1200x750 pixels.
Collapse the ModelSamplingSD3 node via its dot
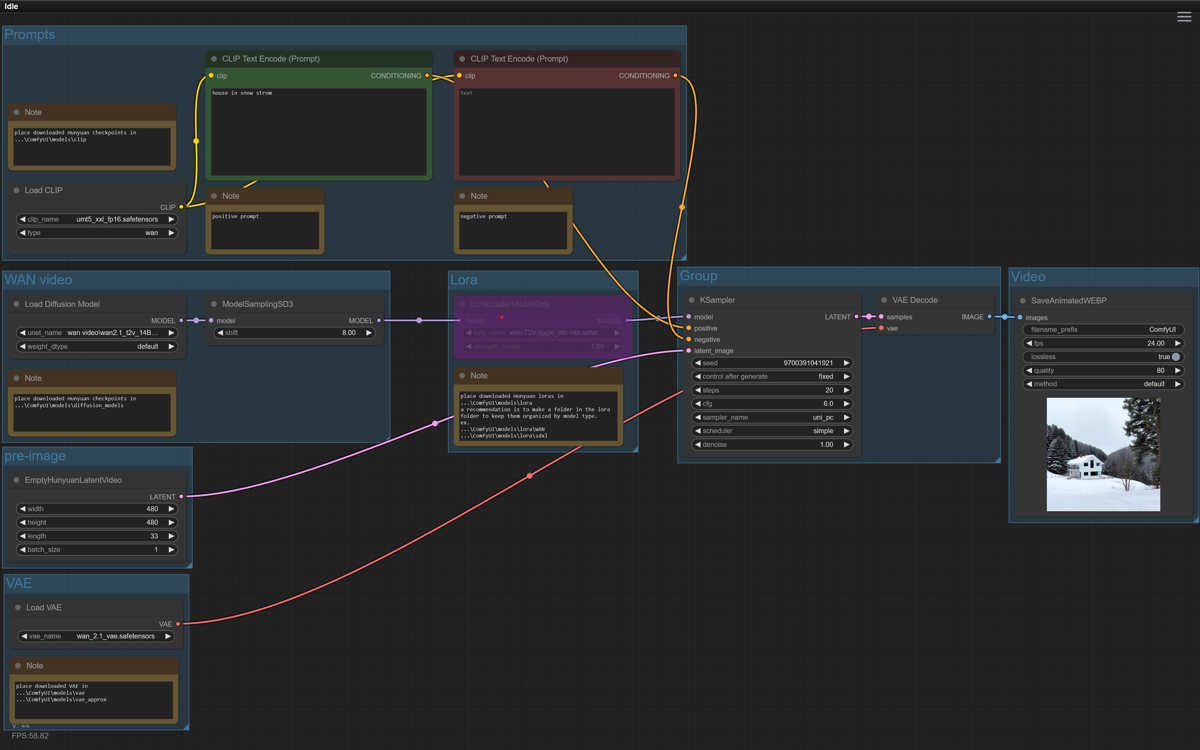(x=214, y=304)
